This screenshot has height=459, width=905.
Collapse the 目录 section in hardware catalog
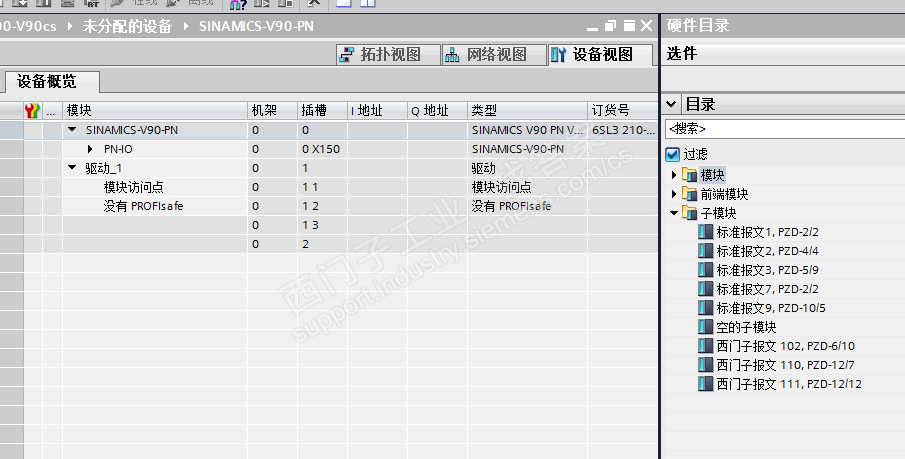click(x=671, y=105)
